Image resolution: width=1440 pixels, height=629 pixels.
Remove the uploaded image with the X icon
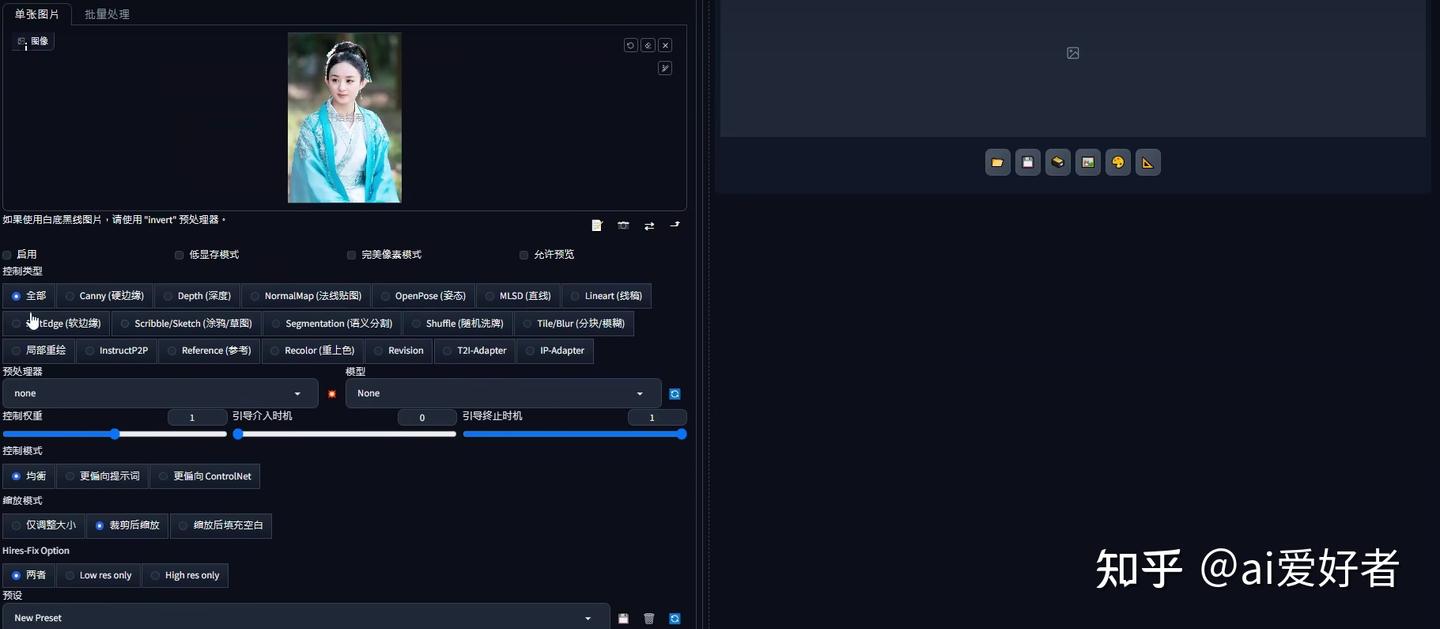click(x=665, y=45)
